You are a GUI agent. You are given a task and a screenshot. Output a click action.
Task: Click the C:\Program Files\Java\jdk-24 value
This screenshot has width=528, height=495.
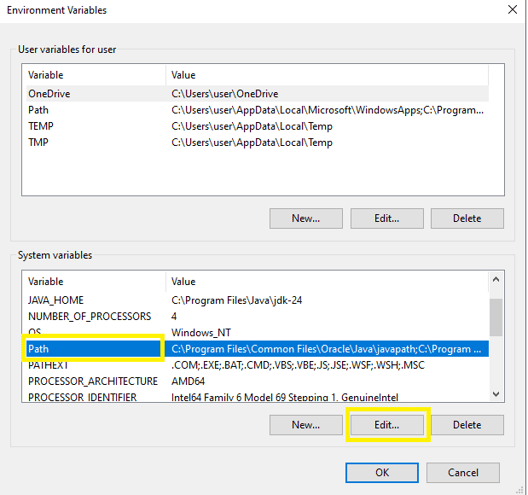(x=237, y=300)
